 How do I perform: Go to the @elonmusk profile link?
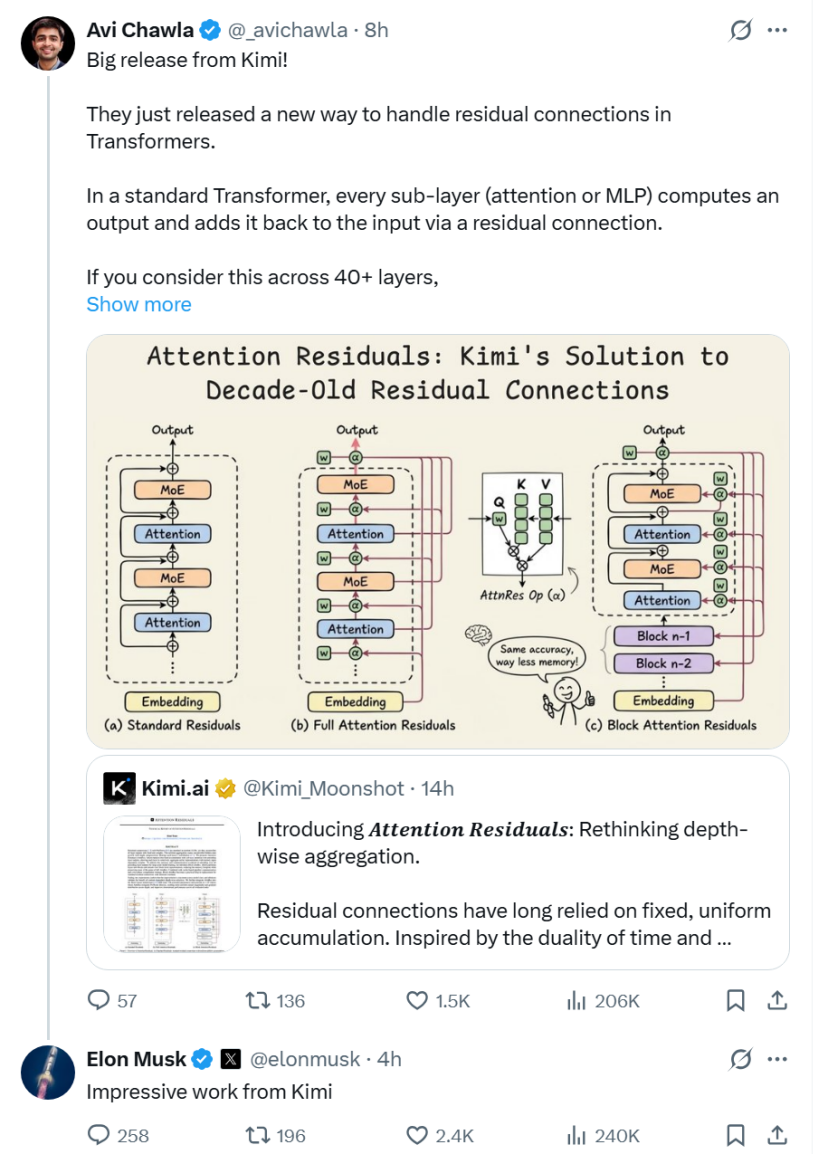coord(305,1058)
